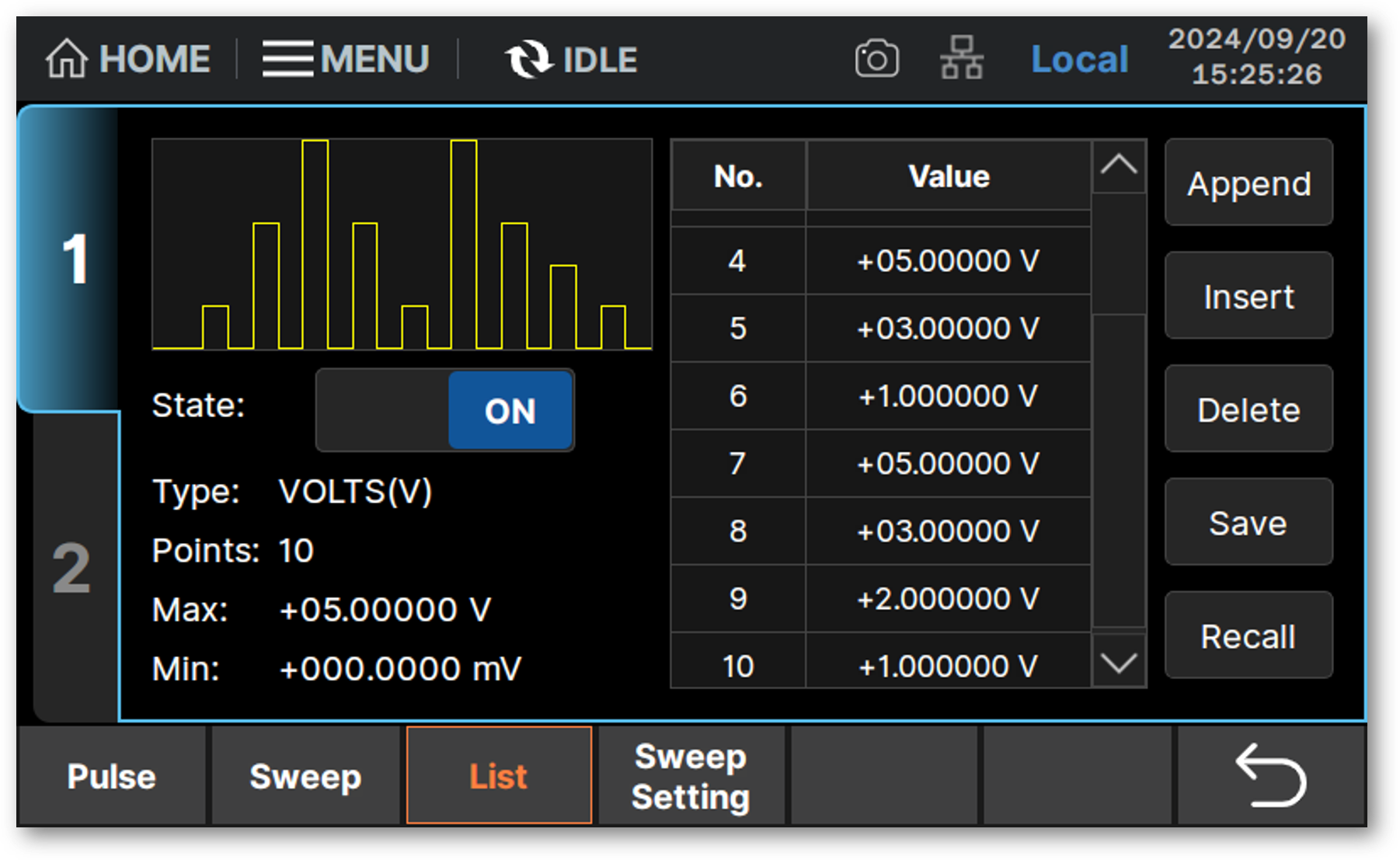Screen dimensions: 1400x860
Task: Open the Sweep Setting tab
Action: tap(691, 776)
